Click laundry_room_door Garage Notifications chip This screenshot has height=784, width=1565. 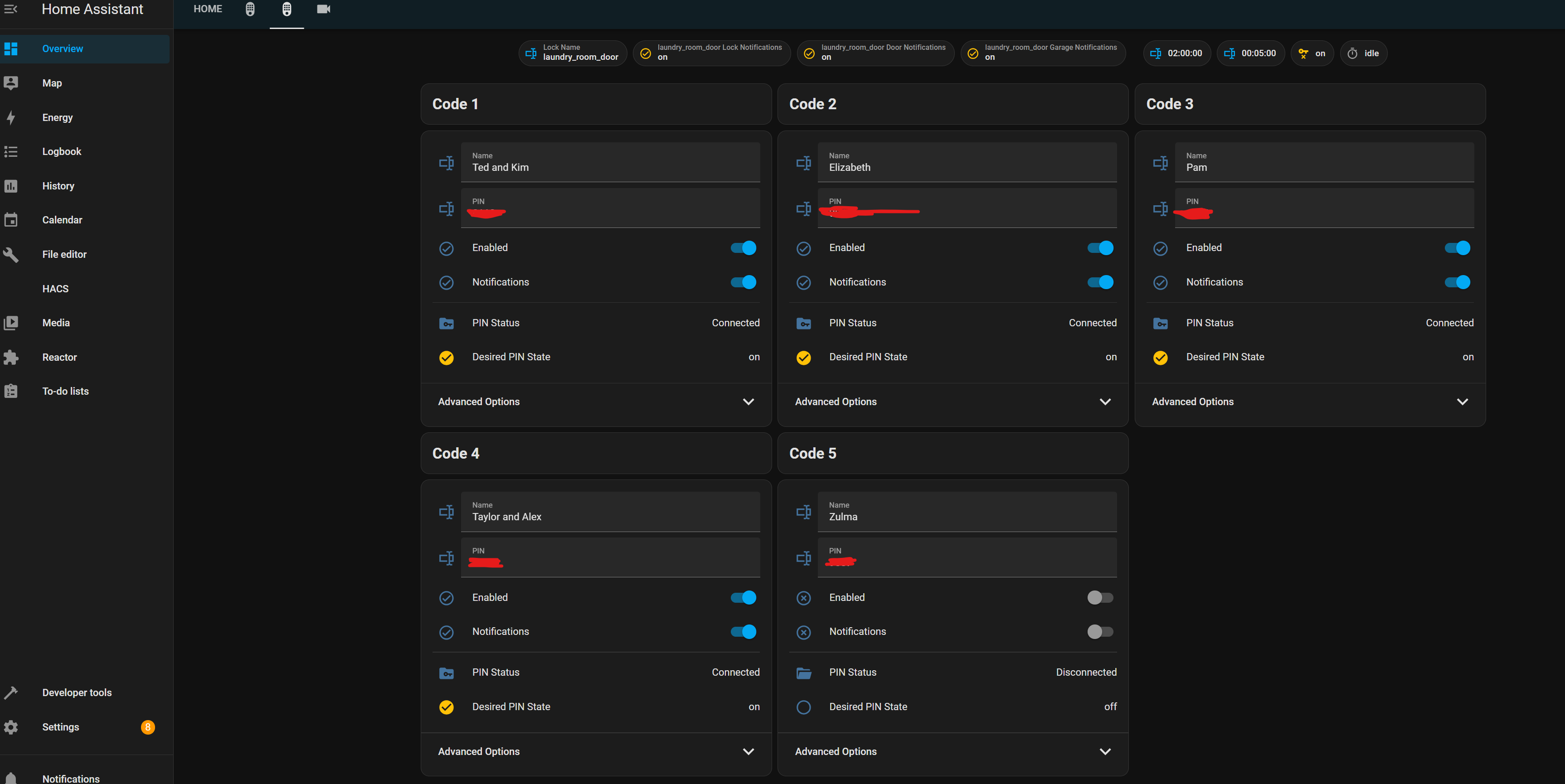pos(1043,53)
